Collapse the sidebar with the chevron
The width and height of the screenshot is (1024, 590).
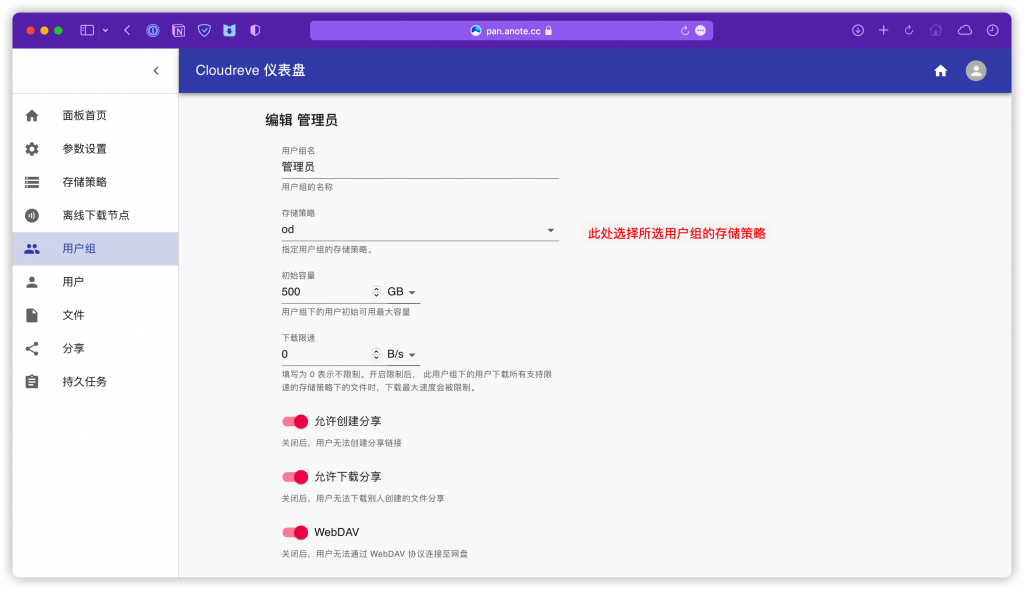[156, 71]
